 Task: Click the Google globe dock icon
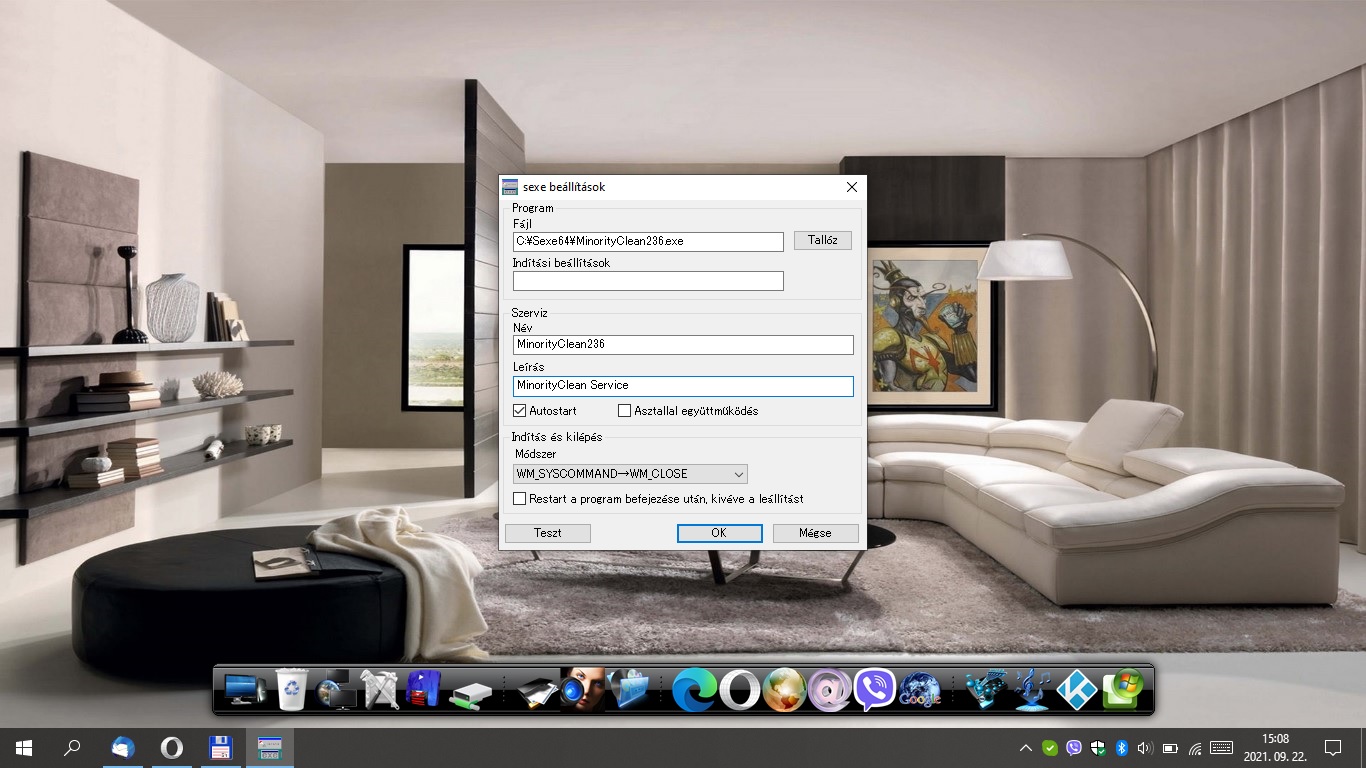[920, 690]
